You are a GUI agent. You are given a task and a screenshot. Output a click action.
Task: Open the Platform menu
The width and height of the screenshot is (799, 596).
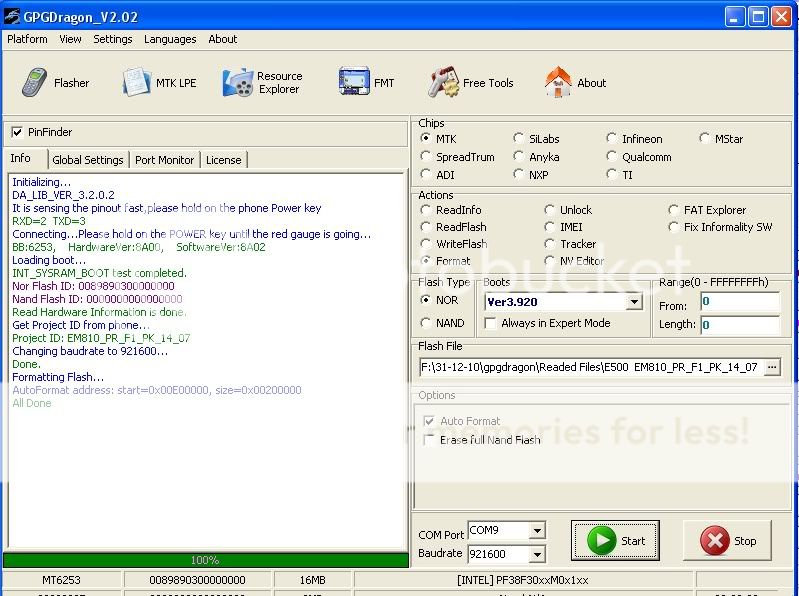pos(27,39)
